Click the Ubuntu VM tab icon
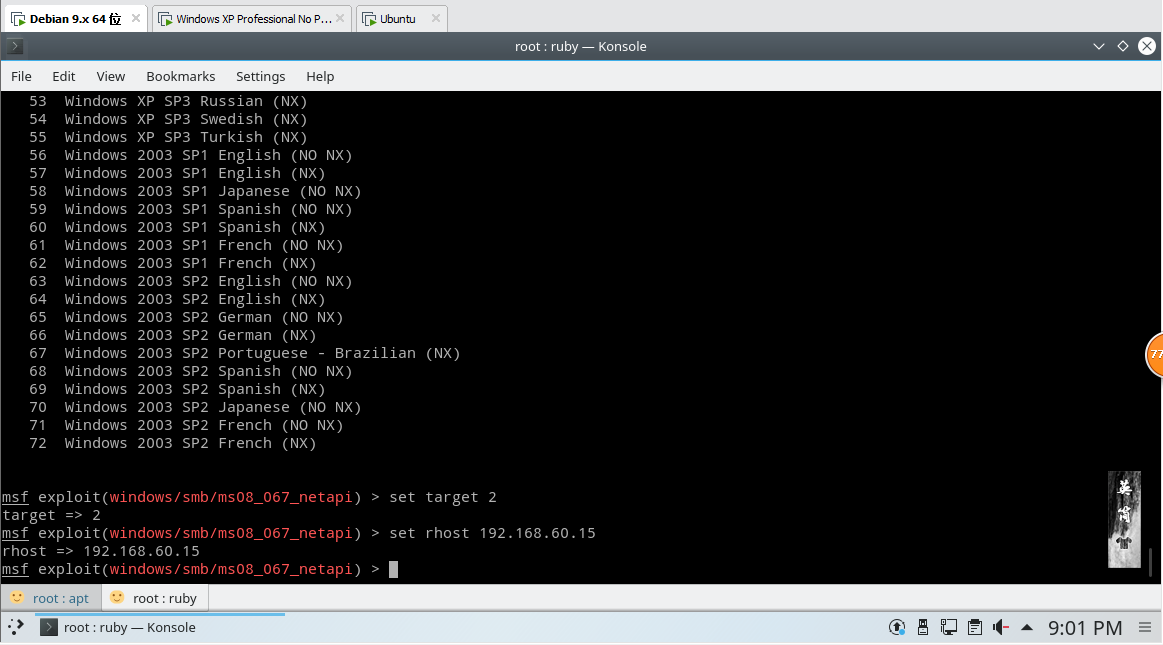This screenshot has width=1163, height=645. click(x=369, y=19)
